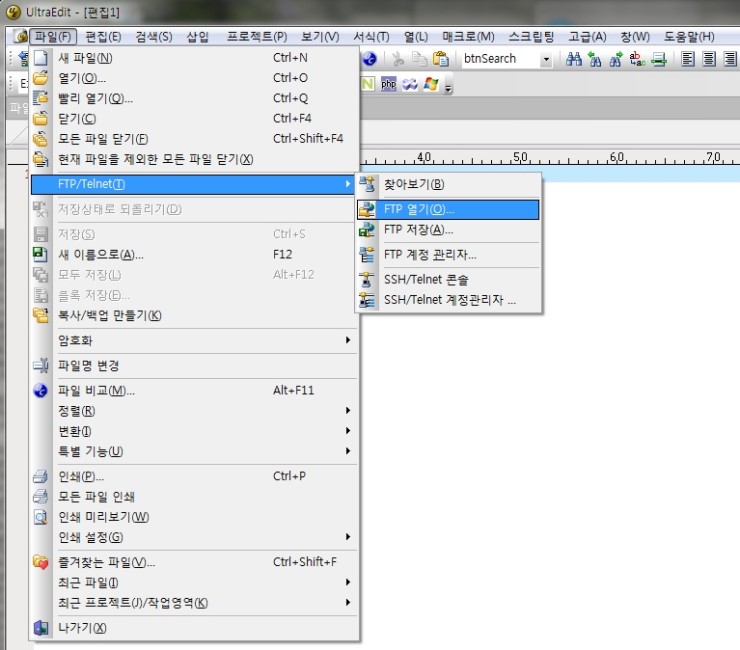Click the Find Previous binoculars icon
Screen dimensions: 740x650
[595, 59]
